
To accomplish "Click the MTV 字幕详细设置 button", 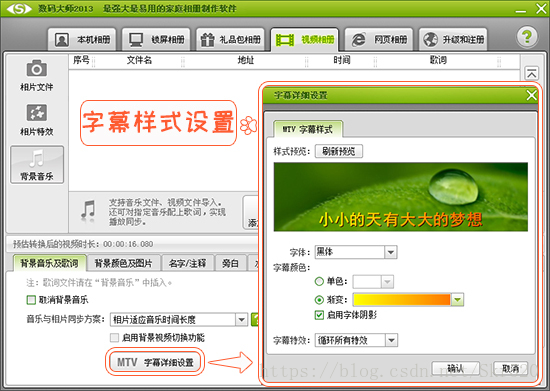I will click(155, 362).
